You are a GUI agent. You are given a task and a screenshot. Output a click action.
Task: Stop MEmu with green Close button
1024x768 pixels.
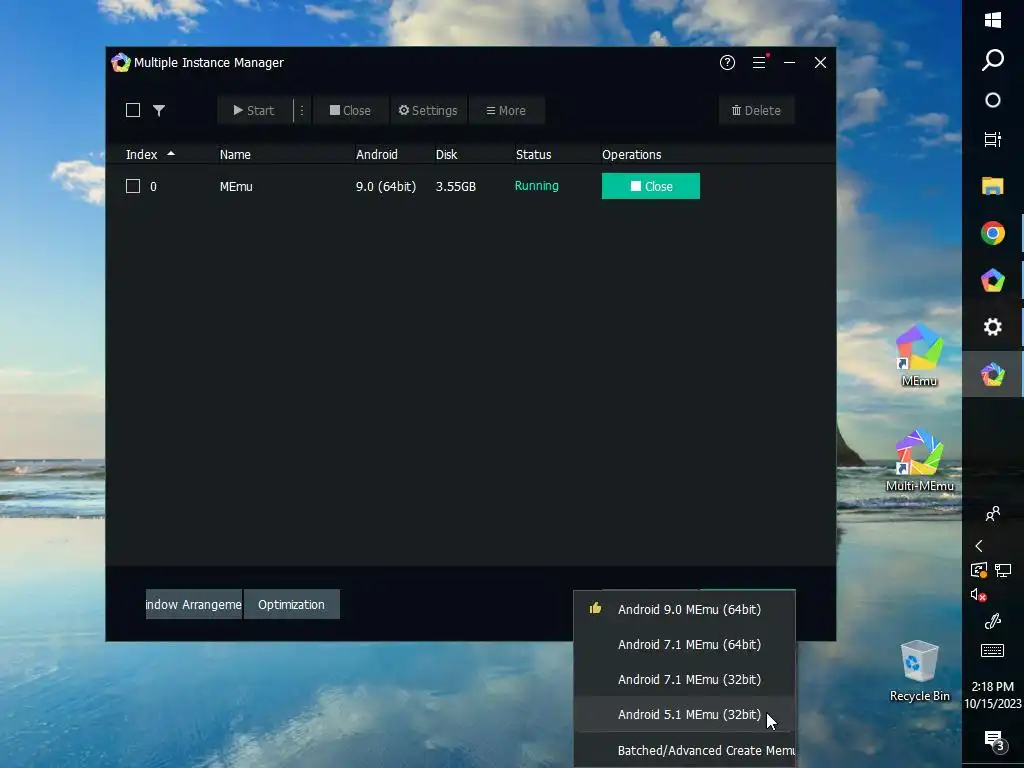click(x=650, y=186)
